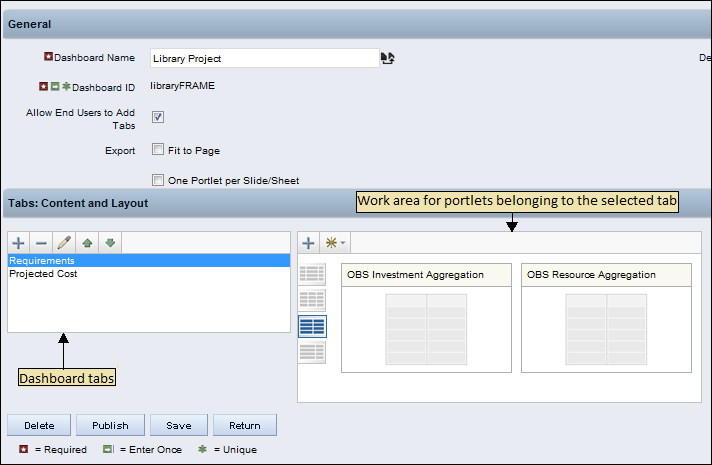The width and height of the screenshot is (712, 465).
Task: Open the asterisk options dropdown in the work area
Action: click(335, 243)
